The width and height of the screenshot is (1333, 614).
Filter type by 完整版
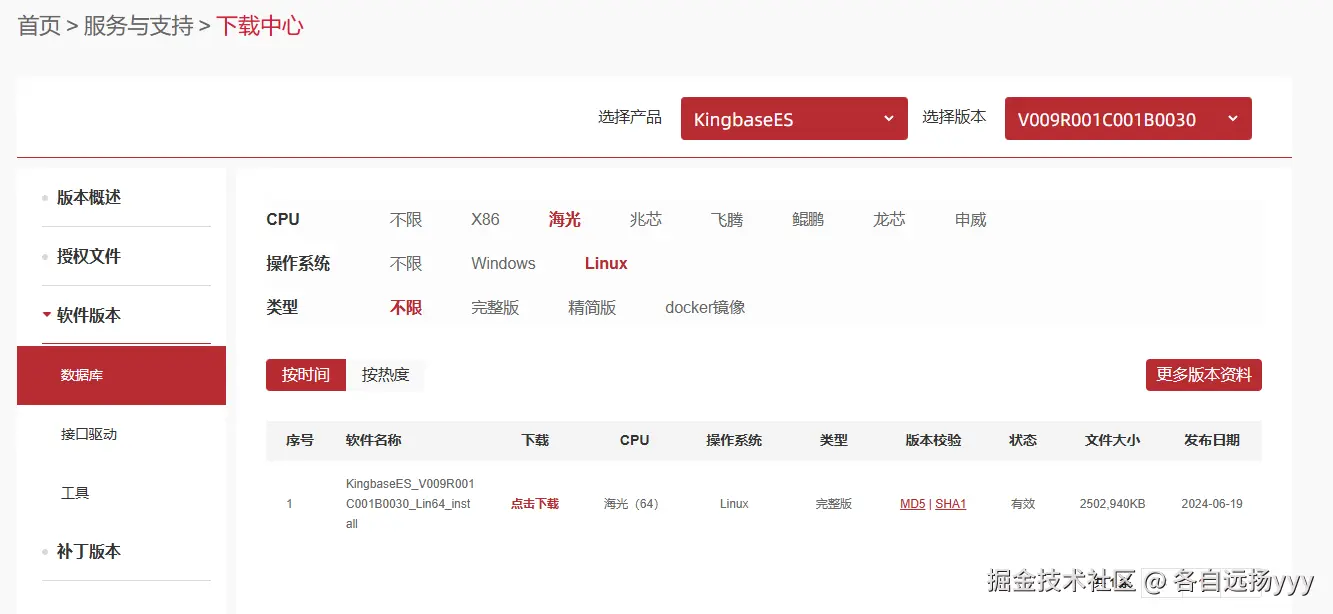click(x=495, y=308)
